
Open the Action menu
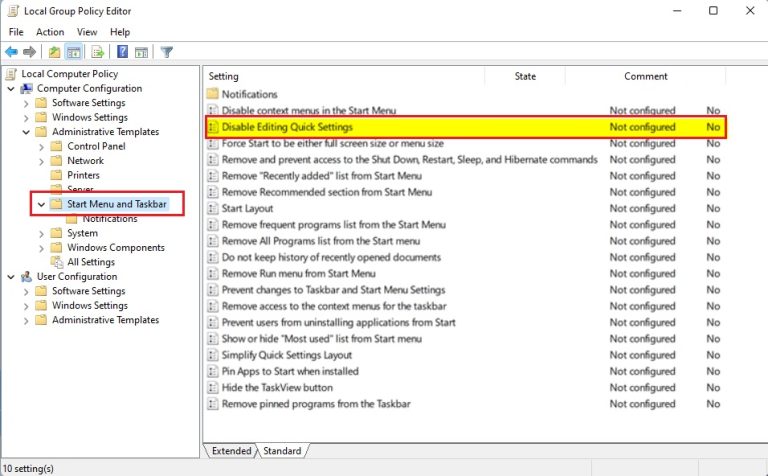[x=50, y=32]
